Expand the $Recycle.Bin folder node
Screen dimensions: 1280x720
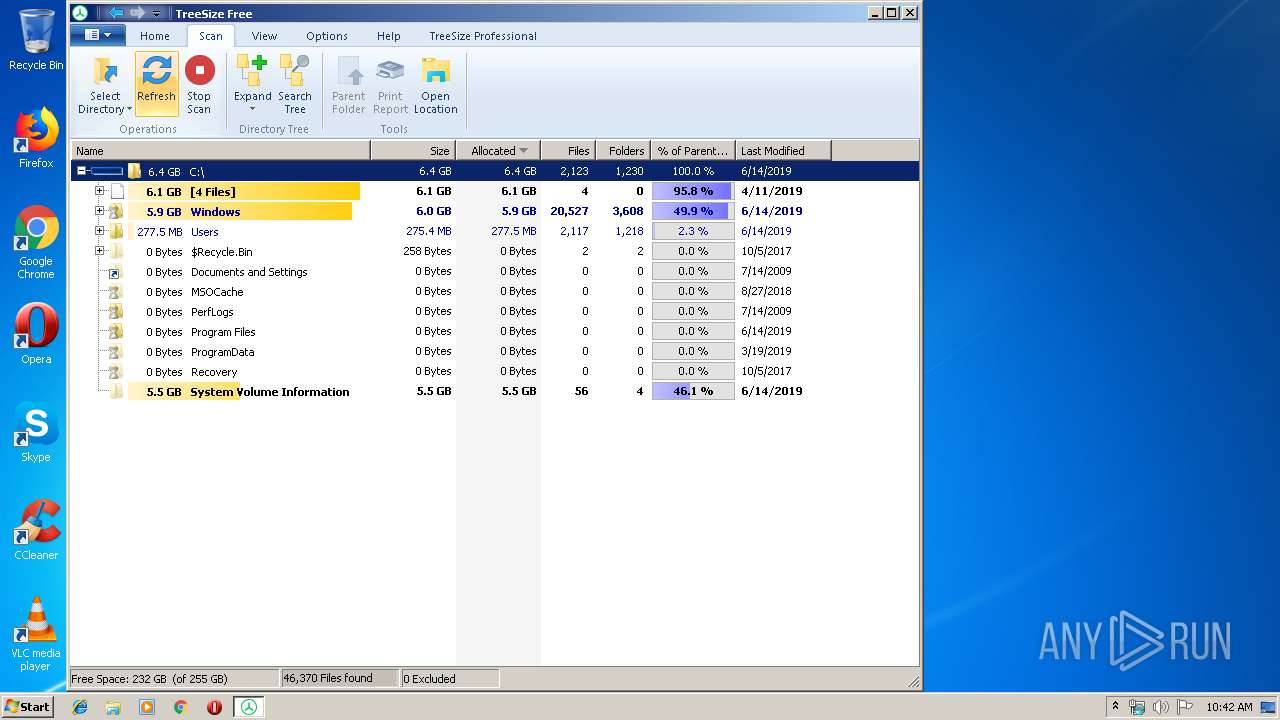point(99,251)
